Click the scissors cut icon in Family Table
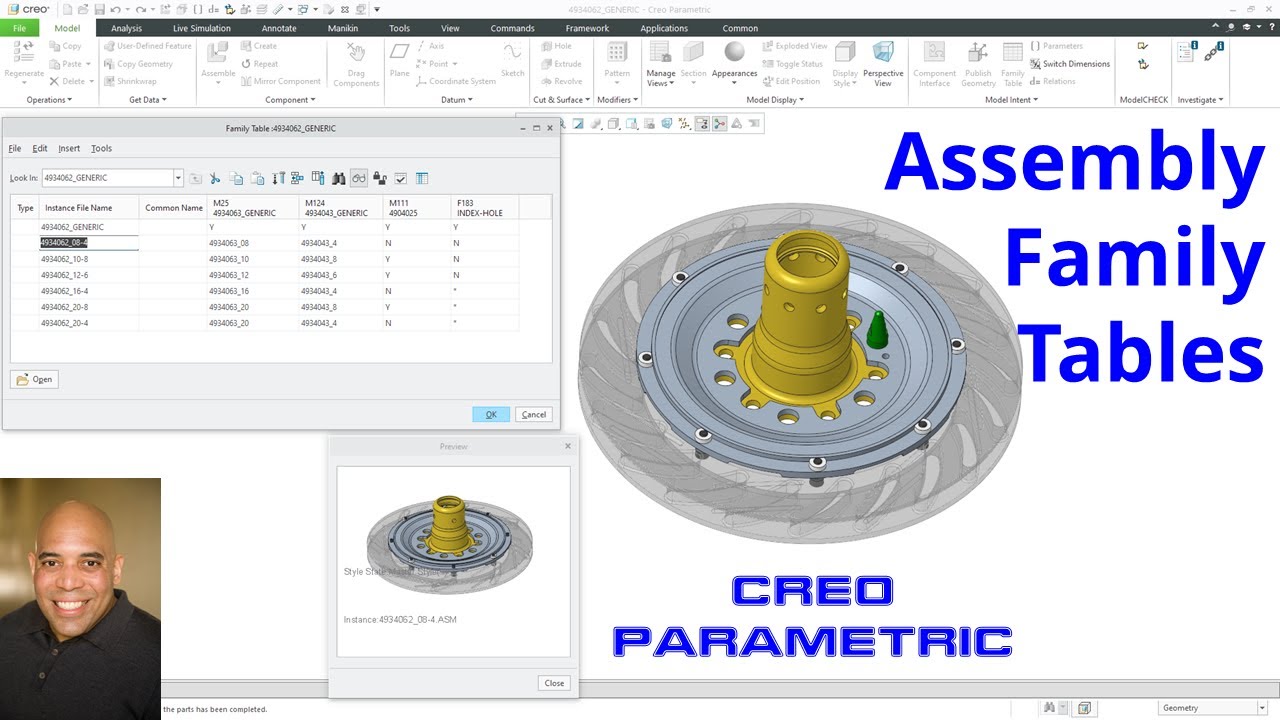Image resolution: width=1280 pixels, height=720 pixels. pos(215,178)
